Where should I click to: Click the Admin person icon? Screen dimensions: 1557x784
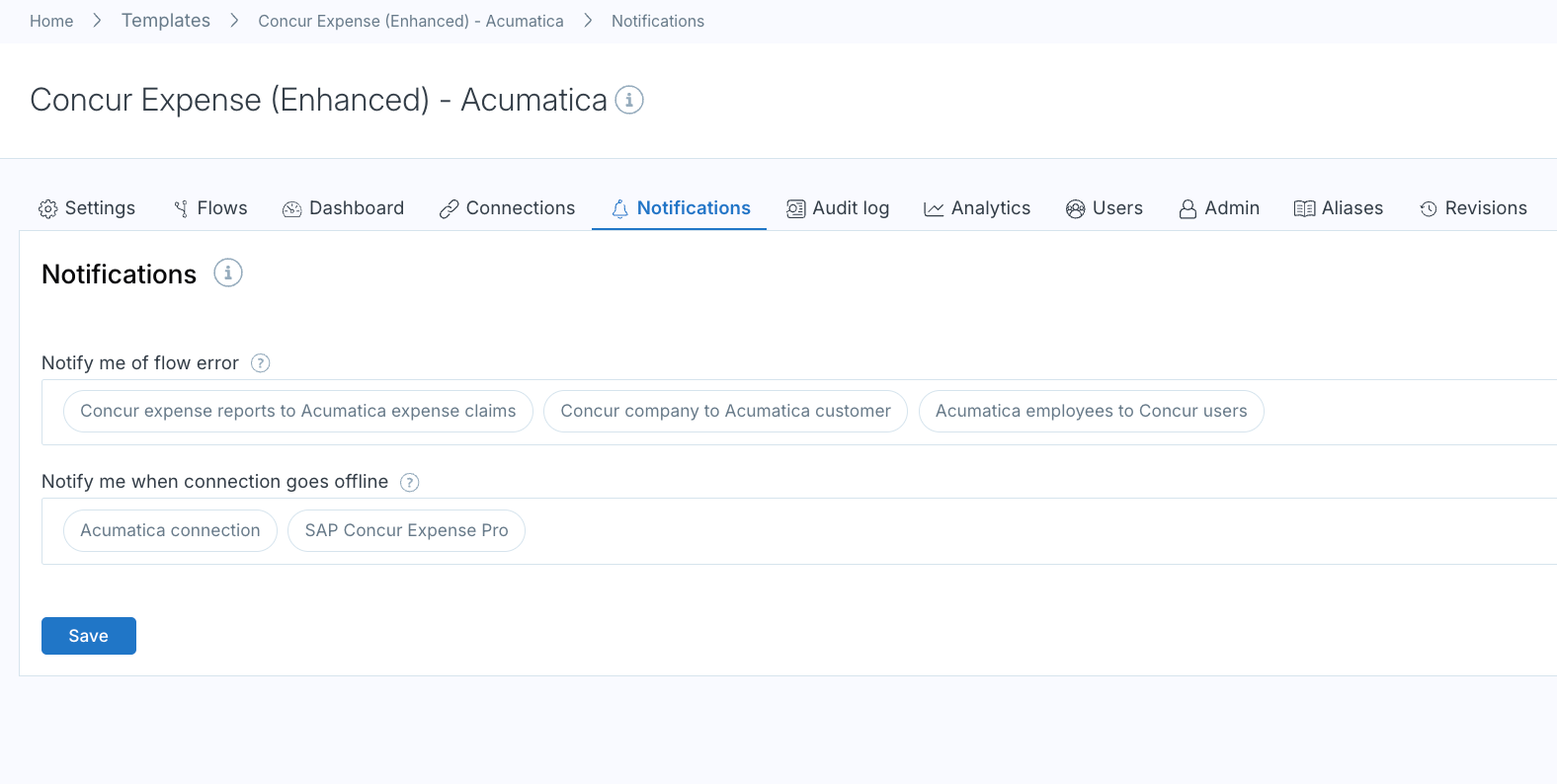point(1188,209)
